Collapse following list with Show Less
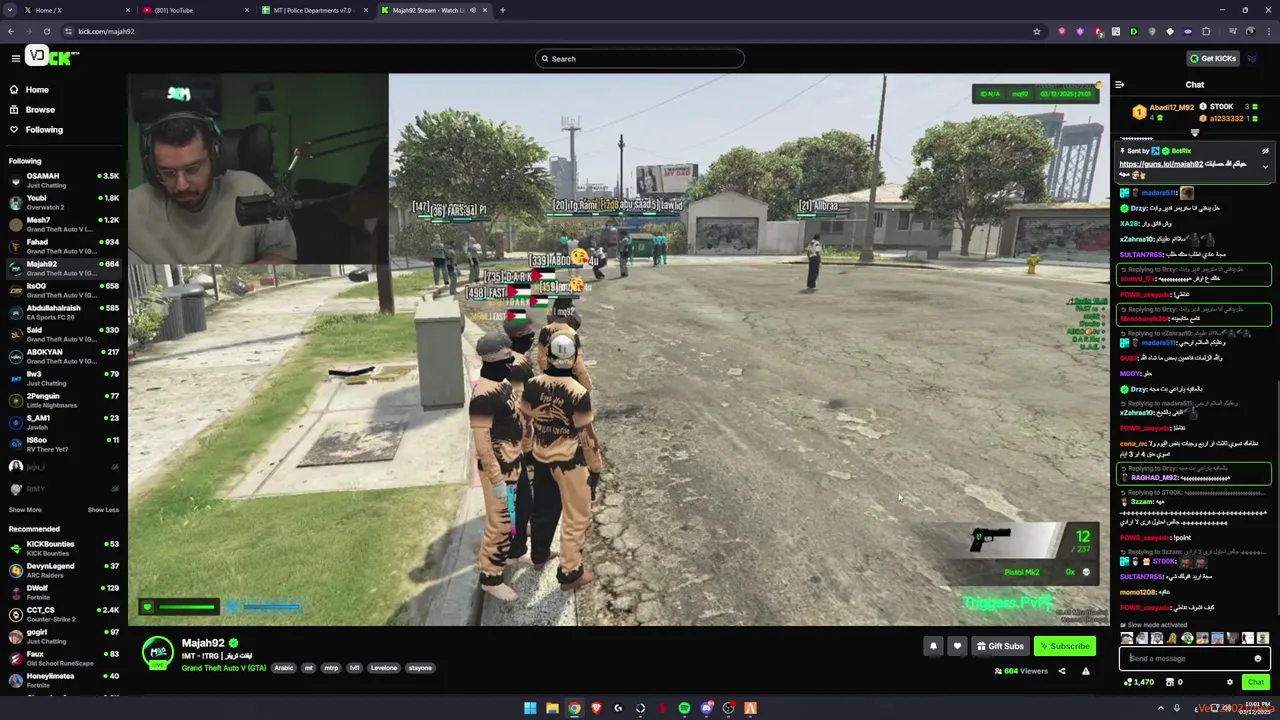The width and height of the screenshot is (1280, 720). pyautogui.click(x=103, y=510)
